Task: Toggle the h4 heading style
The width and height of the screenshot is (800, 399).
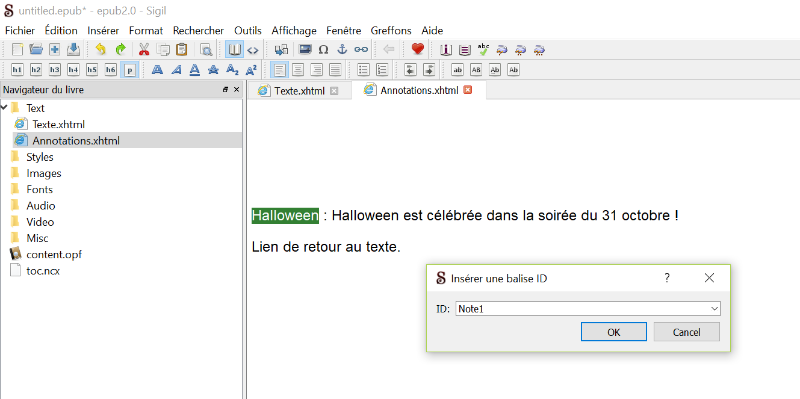Action: [73, 69]
